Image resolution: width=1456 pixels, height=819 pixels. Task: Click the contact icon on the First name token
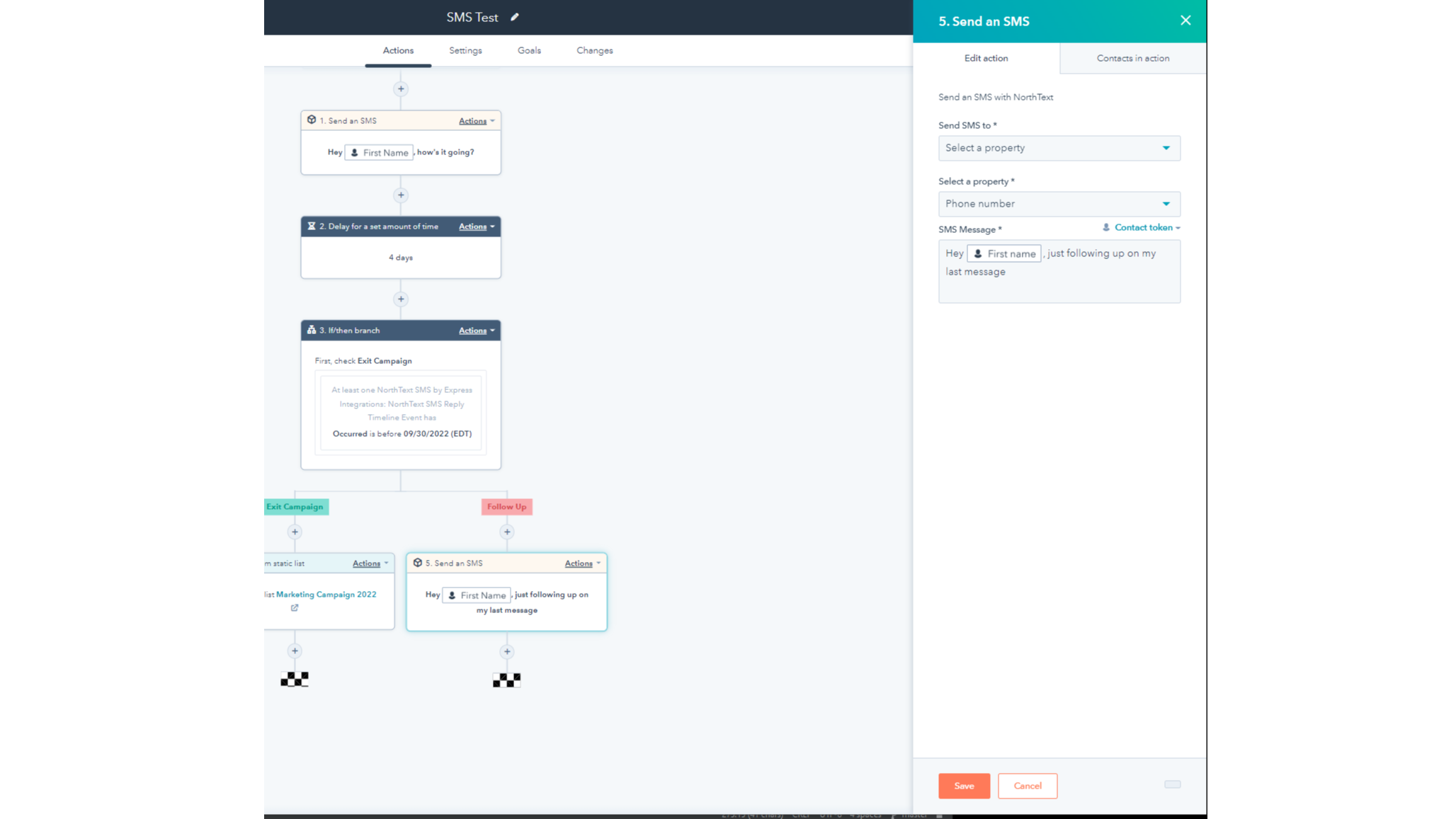click(977, 253)
